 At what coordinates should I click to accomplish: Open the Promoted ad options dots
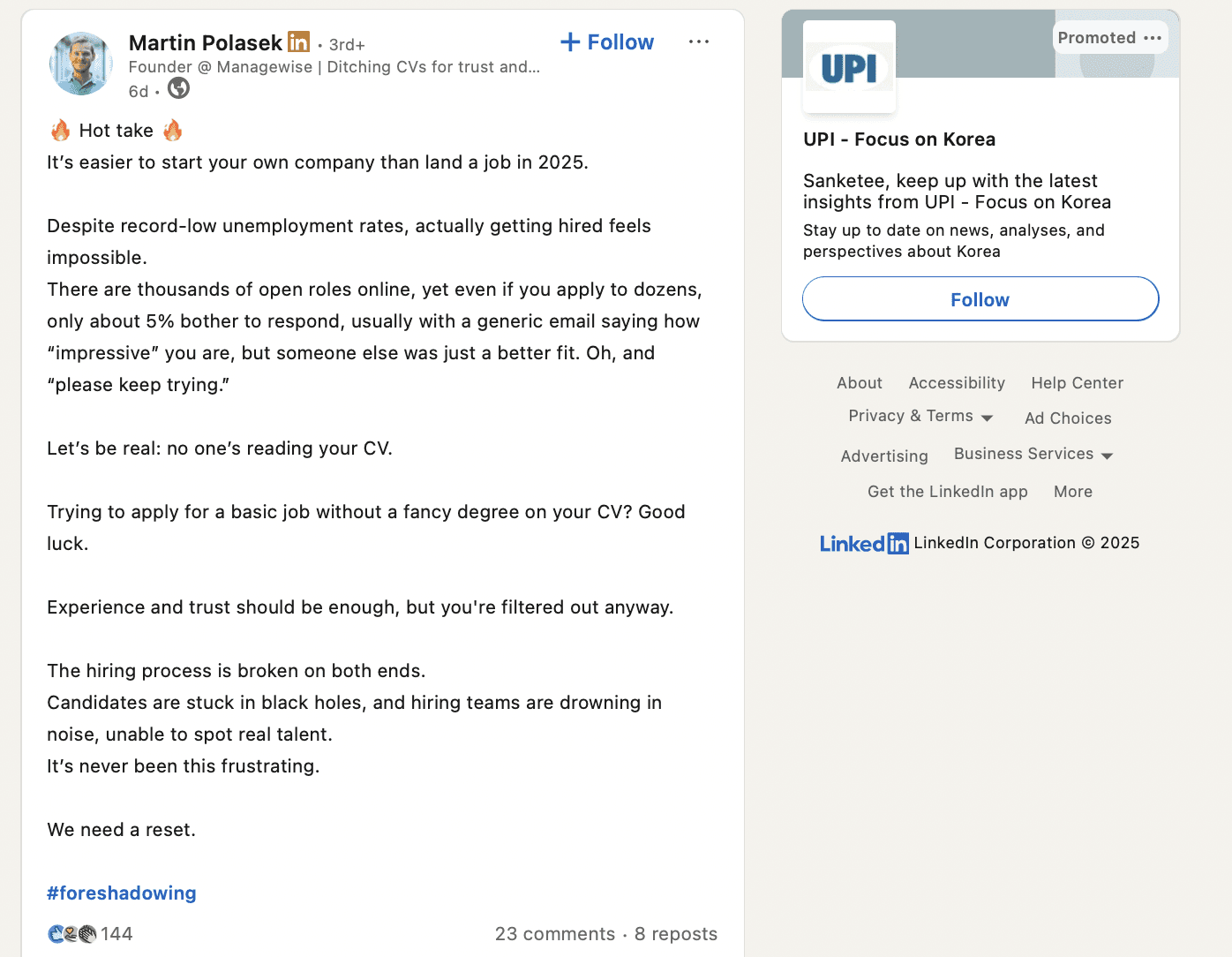pos(1153,38)
